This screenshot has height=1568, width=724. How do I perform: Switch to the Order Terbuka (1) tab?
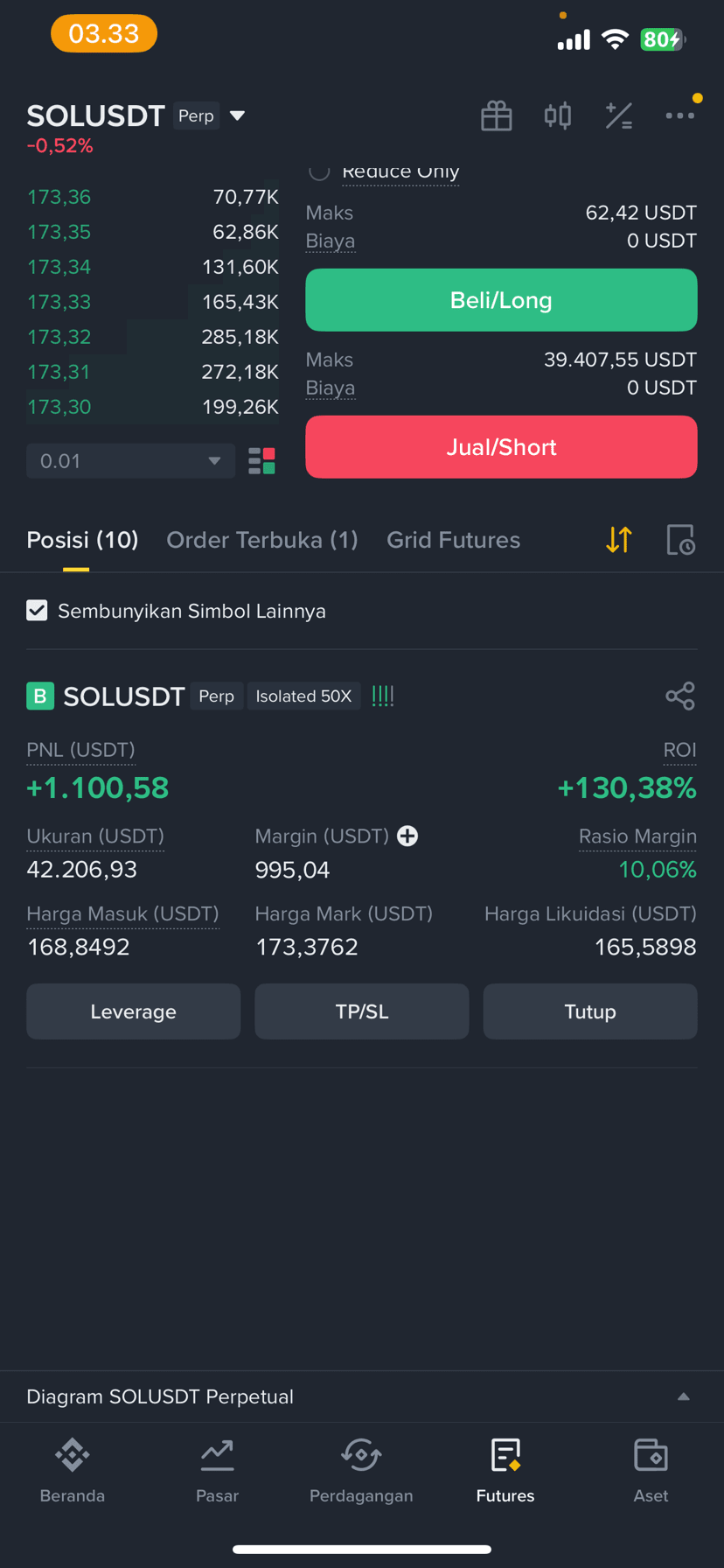click(x=262, y=540)
